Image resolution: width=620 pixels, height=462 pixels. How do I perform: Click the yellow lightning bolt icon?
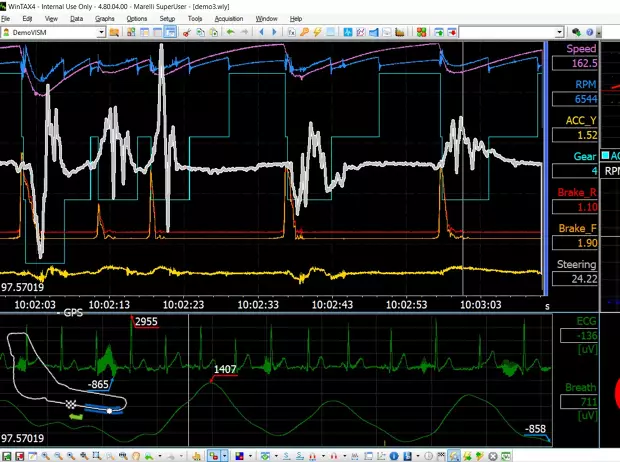pyautogui.click(x=317, y=32)
